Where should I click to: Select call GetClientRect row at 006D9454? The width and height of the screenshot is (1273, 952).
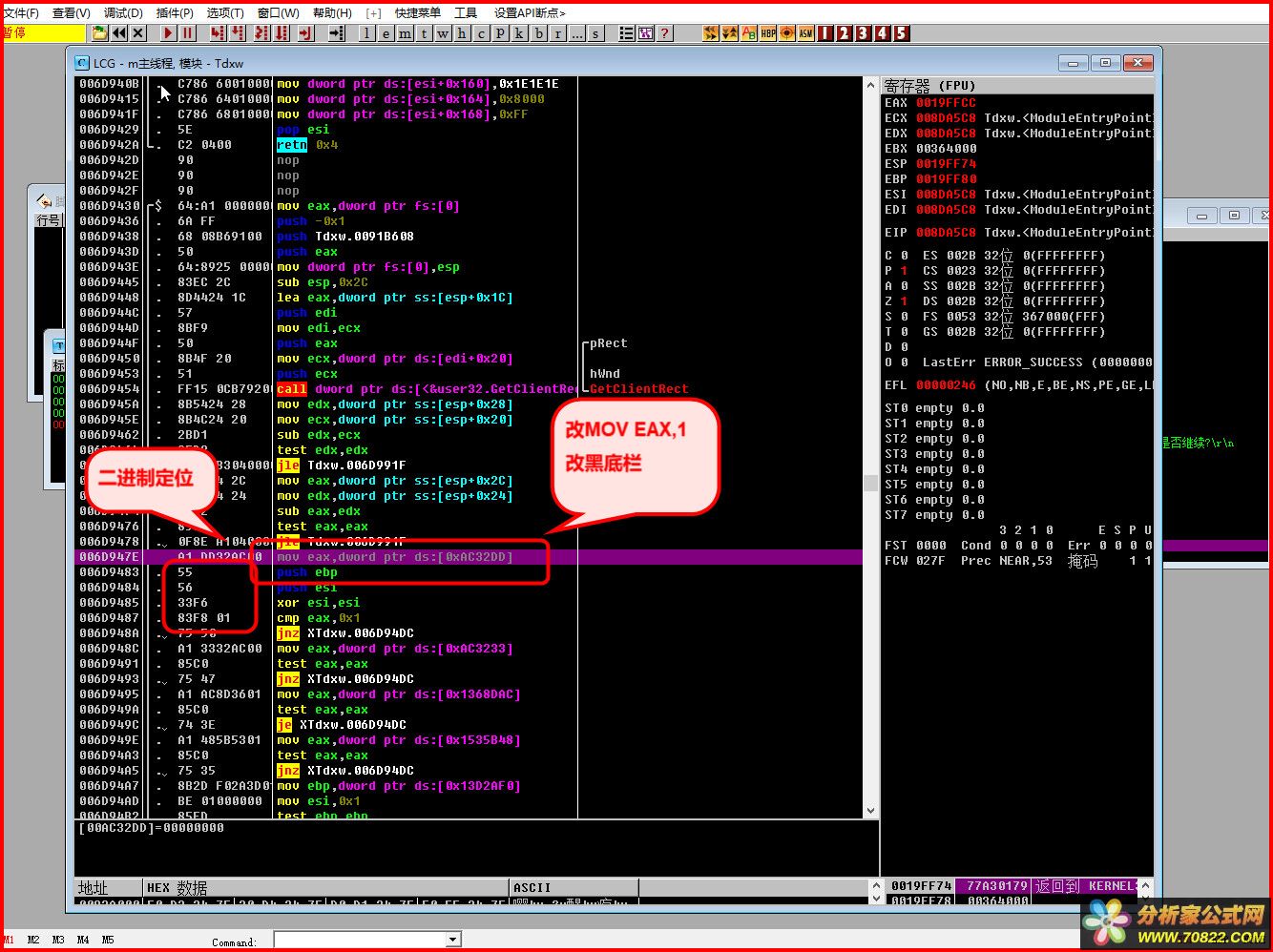click(x=469, y=389)
